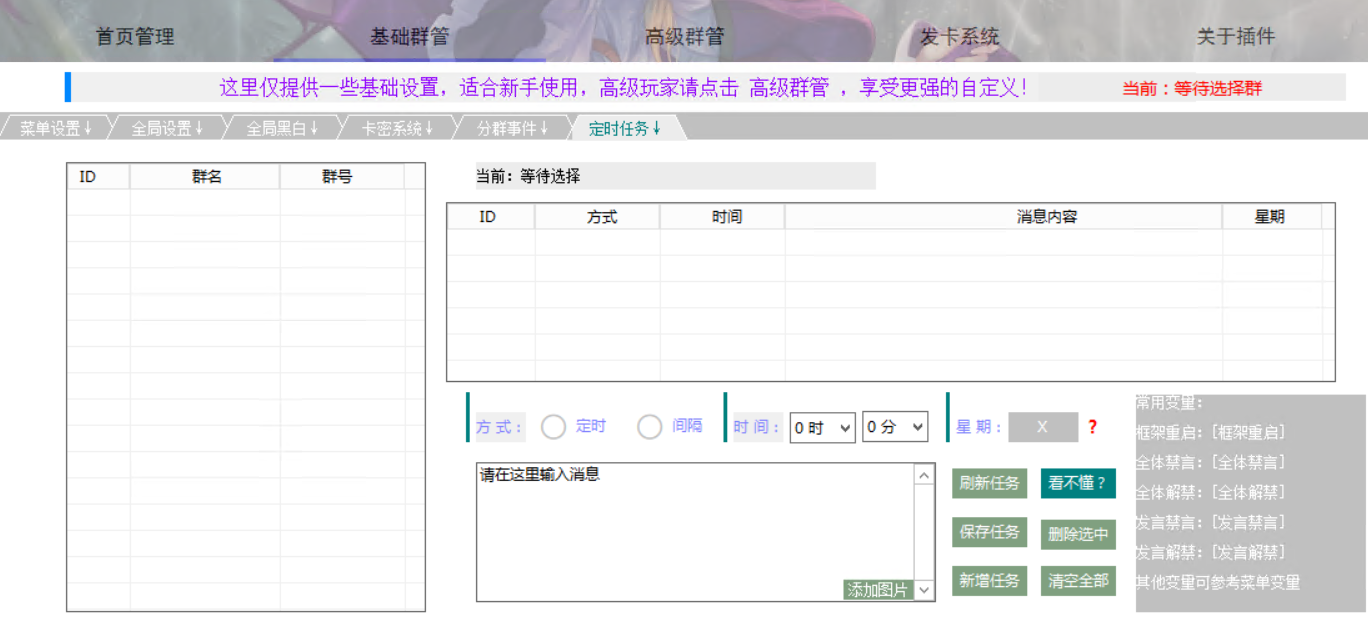Click the 当前：等待选择群 status text
The width and height of the screenshot is (1368, 630).
(x=1192, y=88)
